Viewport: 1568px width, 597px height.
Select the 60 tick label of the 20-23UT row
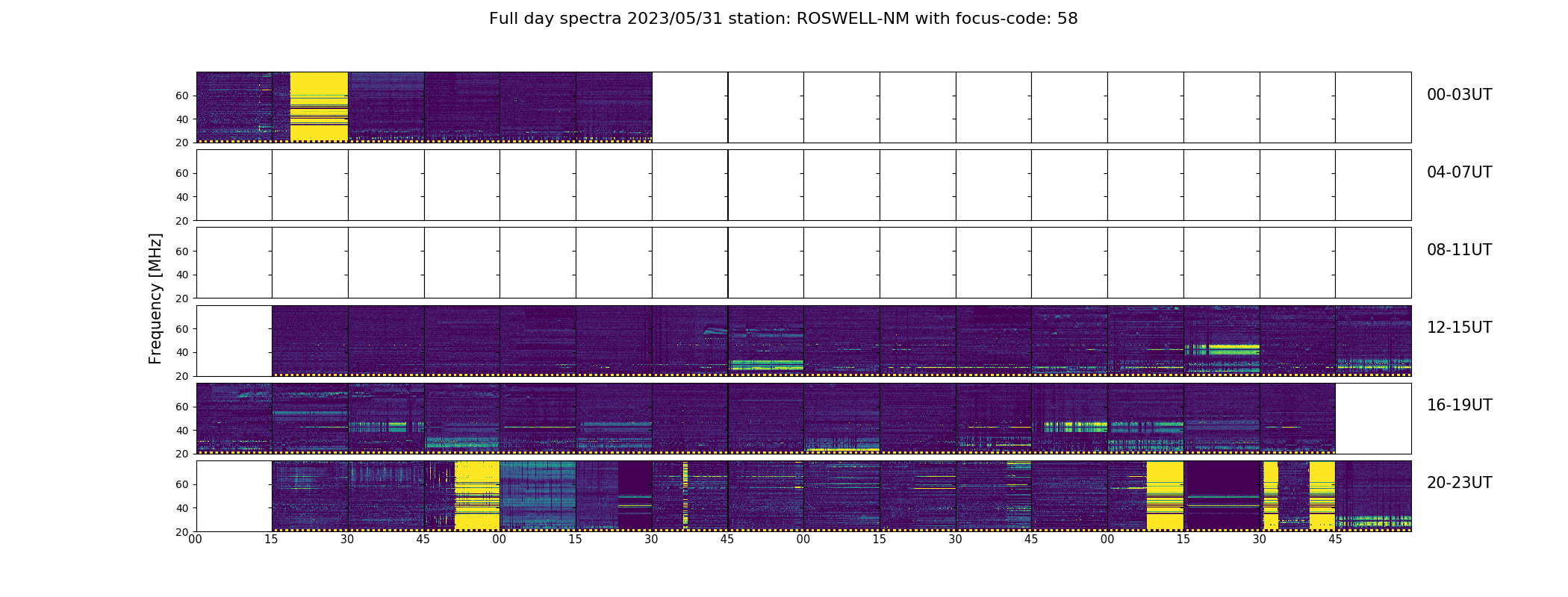click(x=181, y=484)
